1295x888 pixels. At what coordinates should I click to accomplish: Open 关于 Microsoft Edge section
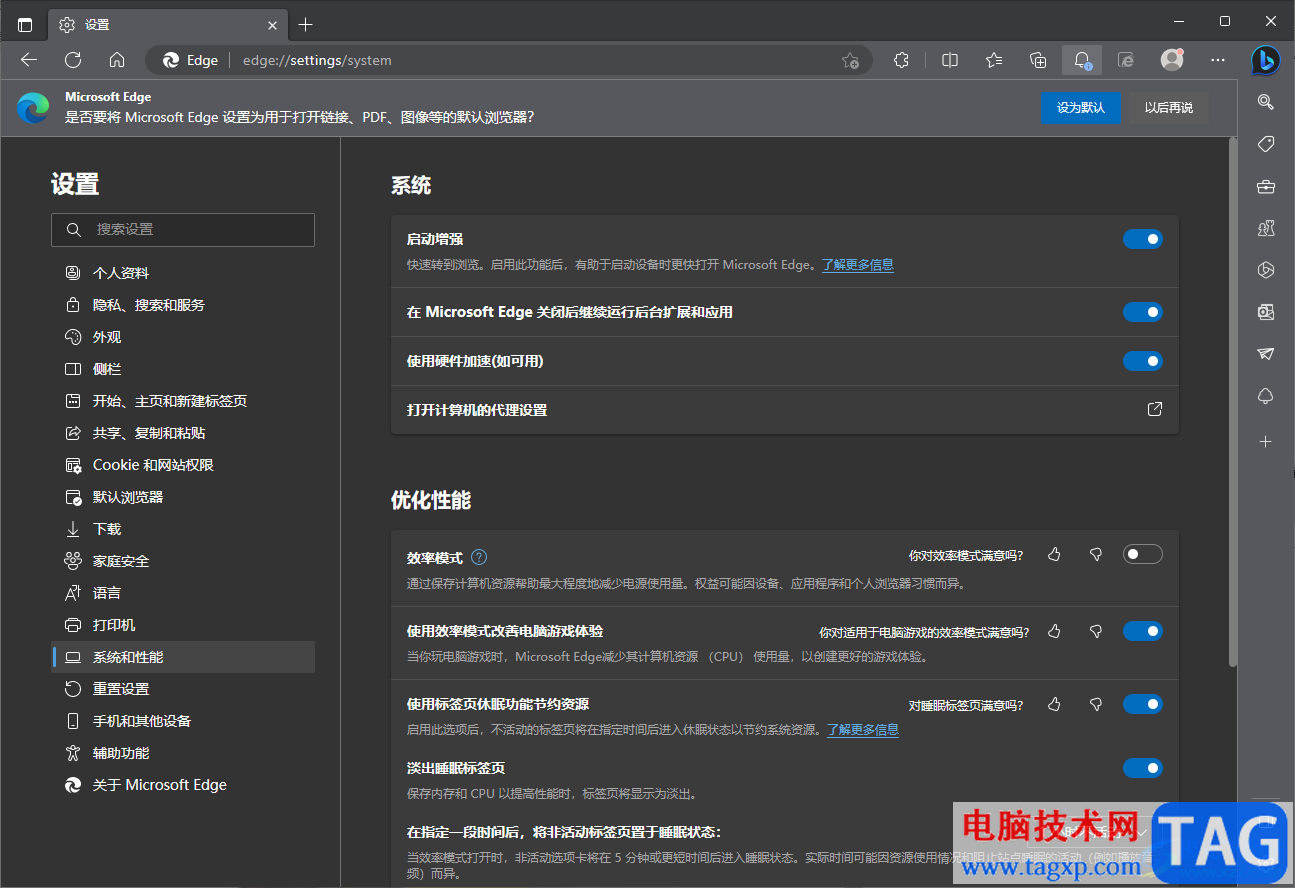coord(183,785)
